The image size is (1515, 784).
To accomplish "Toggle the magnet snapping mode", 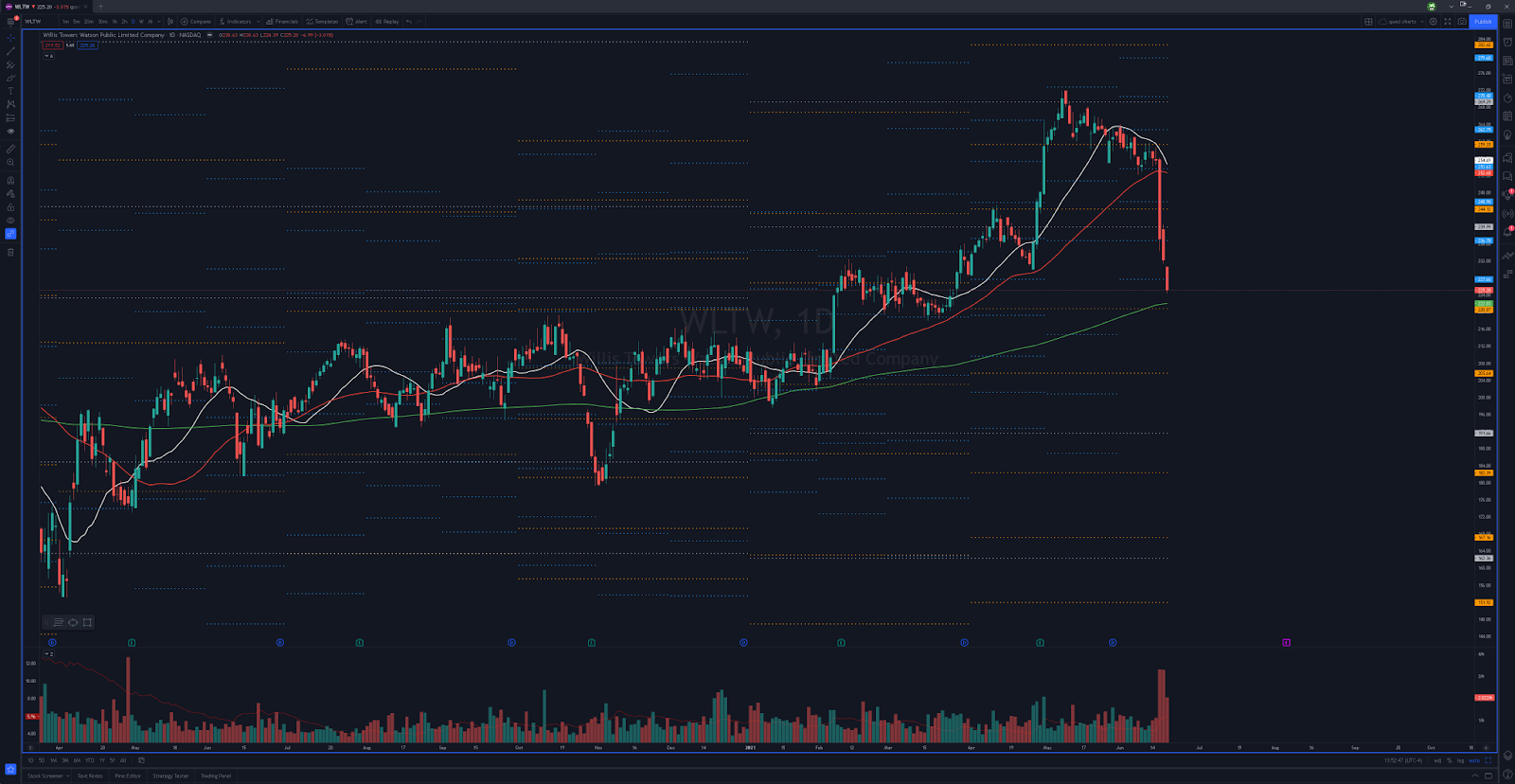I will tap(10, 180).
